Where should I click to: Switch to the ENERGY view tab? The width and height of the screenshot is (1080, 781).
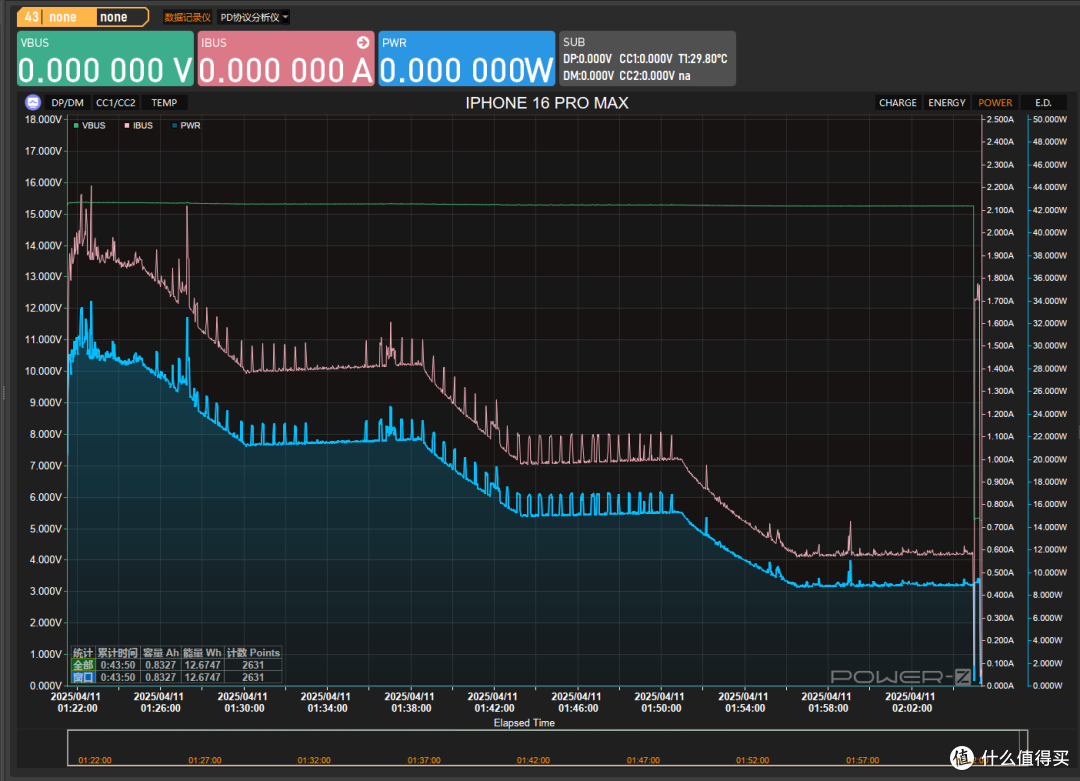click(x=946, y=103)
